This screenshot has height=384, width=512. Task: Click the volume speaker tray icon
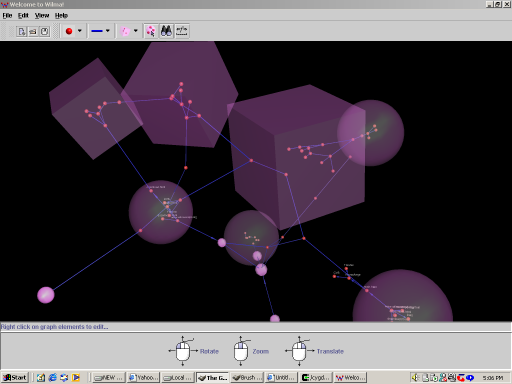click(x=415, y=377)
